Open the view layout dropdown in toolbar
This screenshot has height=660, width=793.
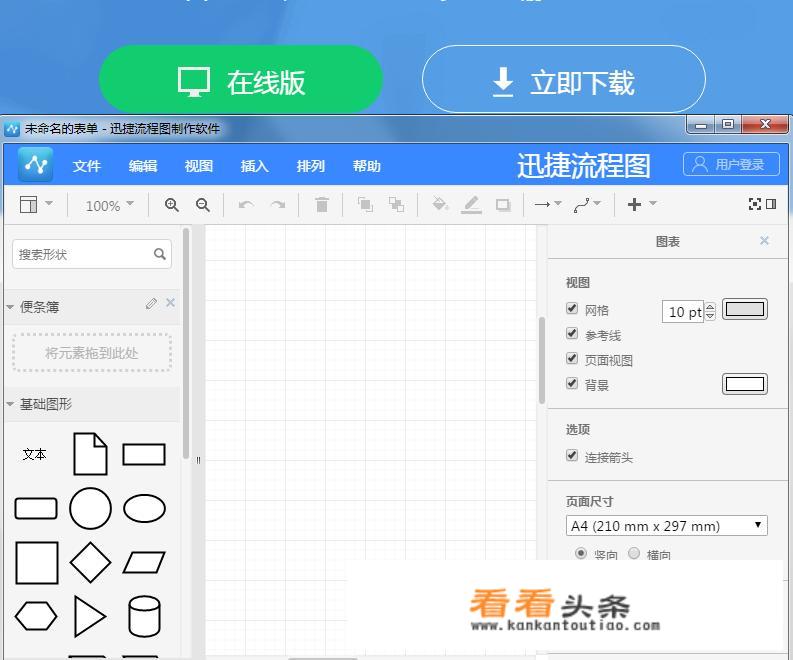click(36, 204)
